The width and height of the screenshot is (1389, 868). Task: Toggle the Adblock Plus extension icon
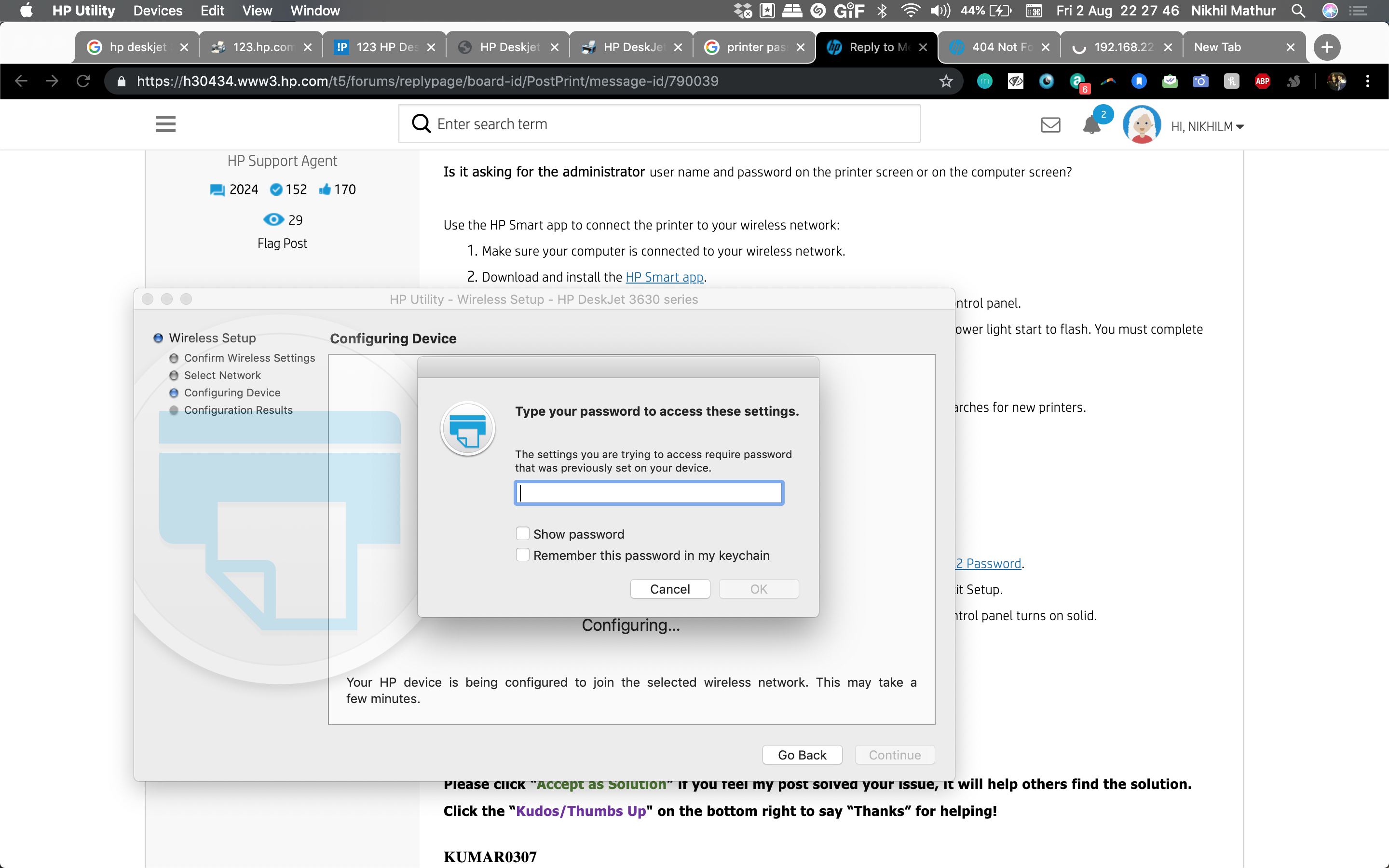pos(1262,81)
